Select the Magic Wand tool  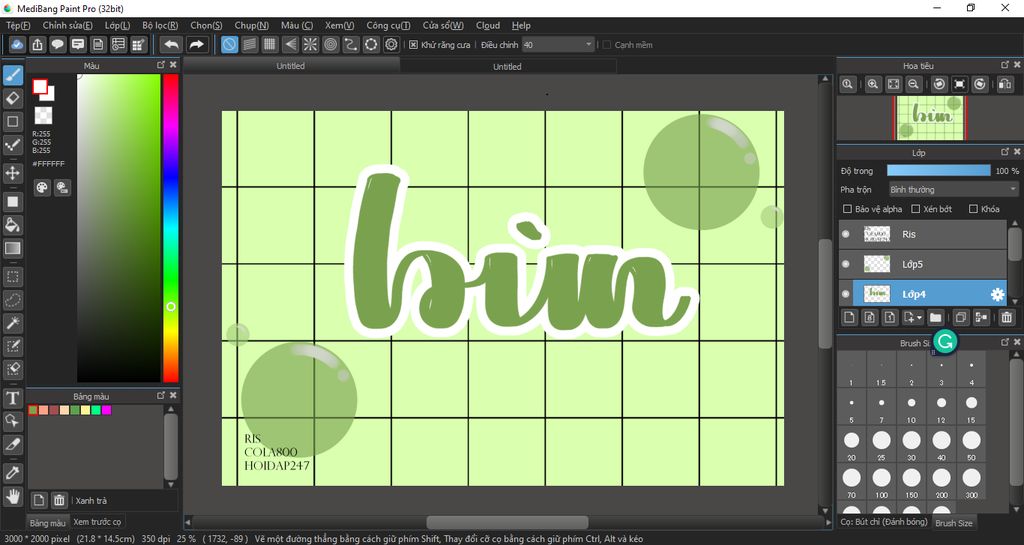click(12, 323)
